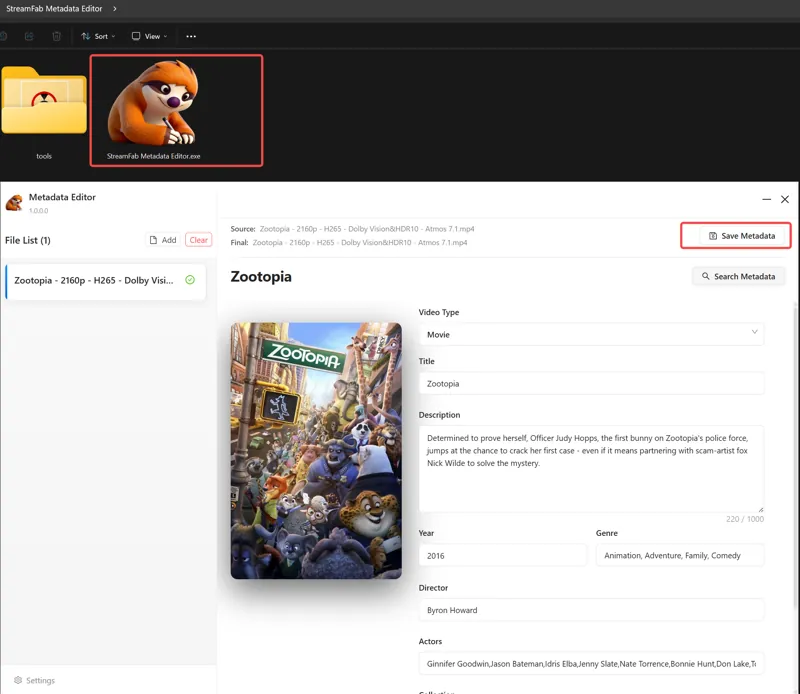Click the Zootopia movie poster

click(x=316, y=451)
